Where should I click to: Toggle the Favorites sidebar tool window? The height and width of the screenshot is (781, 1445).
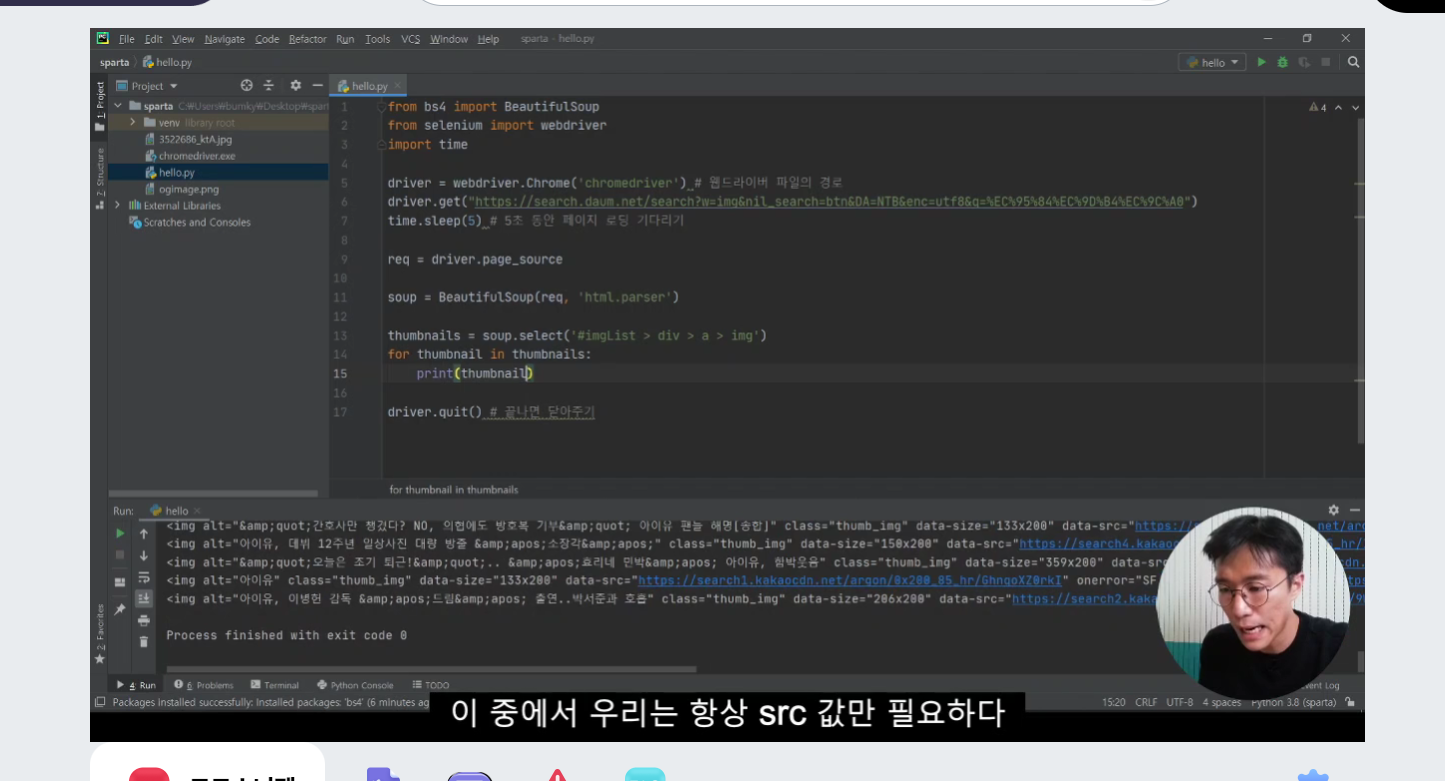(100, 634)
